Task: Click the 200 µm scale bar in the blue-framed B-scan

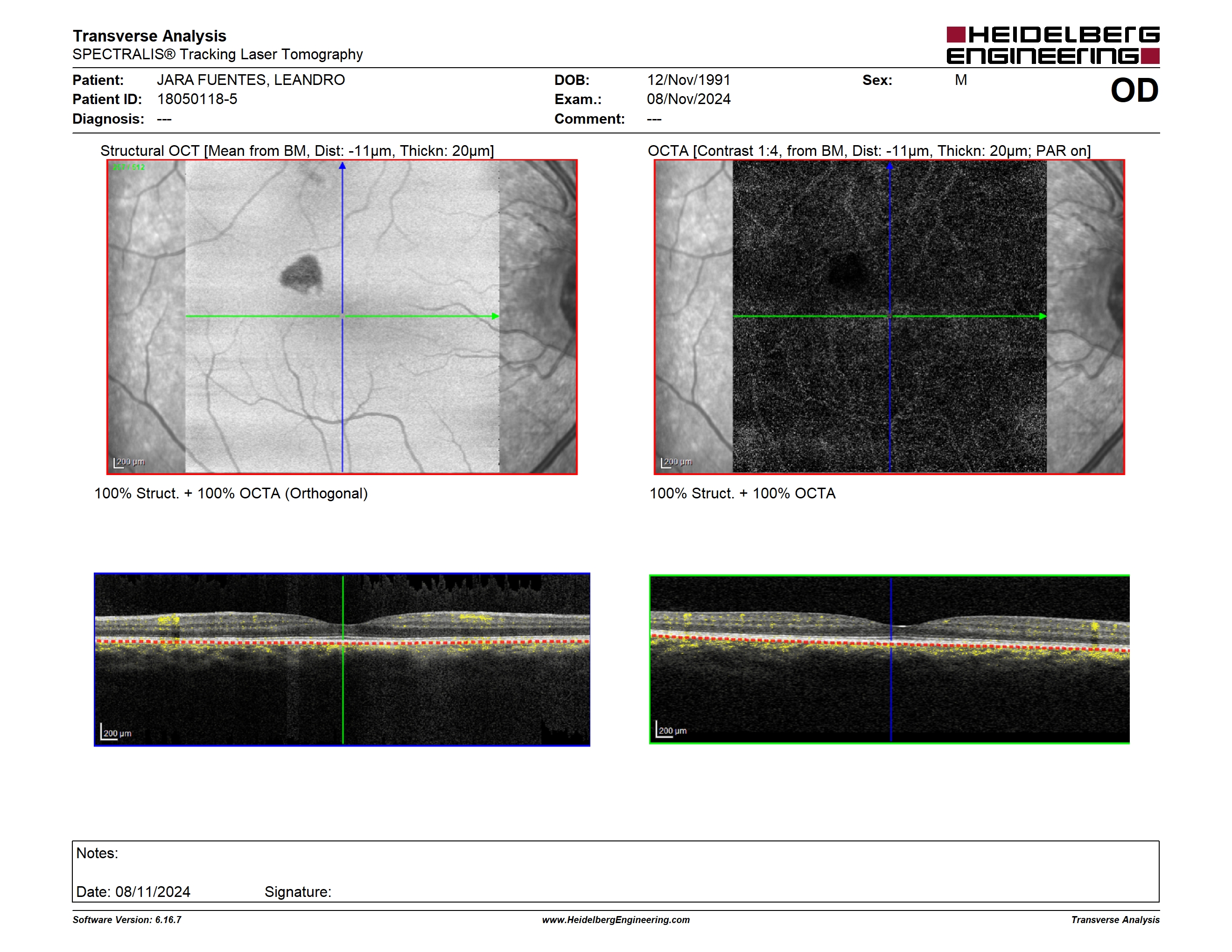Action: 116,732
